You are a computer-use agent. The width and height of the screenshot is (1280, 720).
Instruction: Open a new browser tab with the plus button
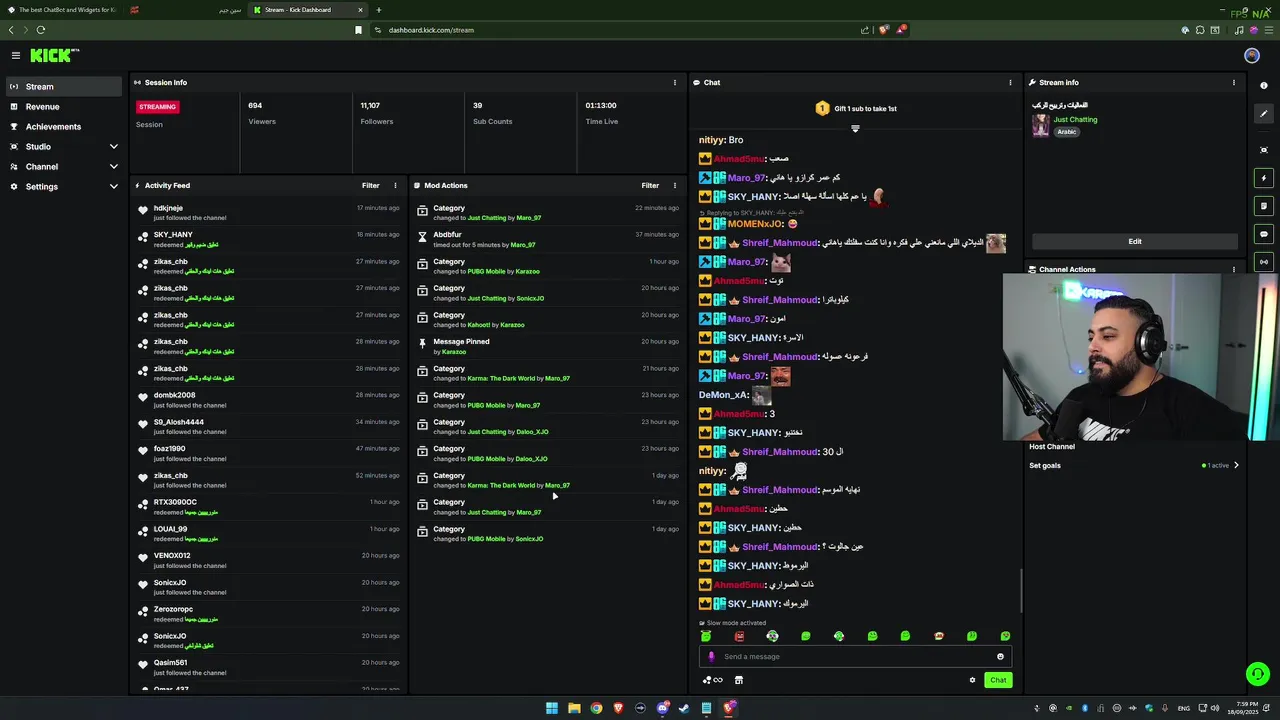point(379,10)
